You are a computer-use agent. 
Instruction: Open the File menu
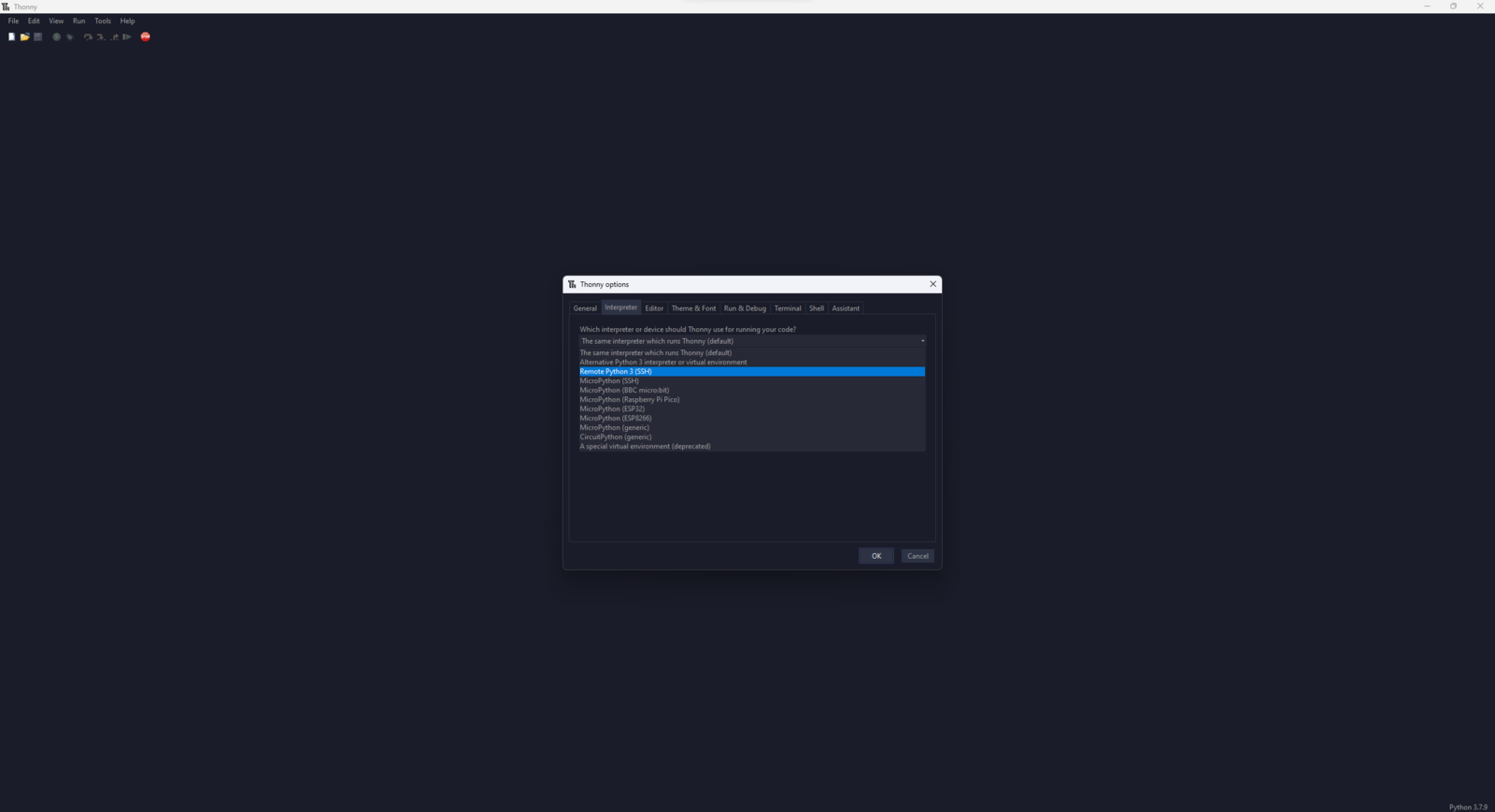(x=14, y=21)
